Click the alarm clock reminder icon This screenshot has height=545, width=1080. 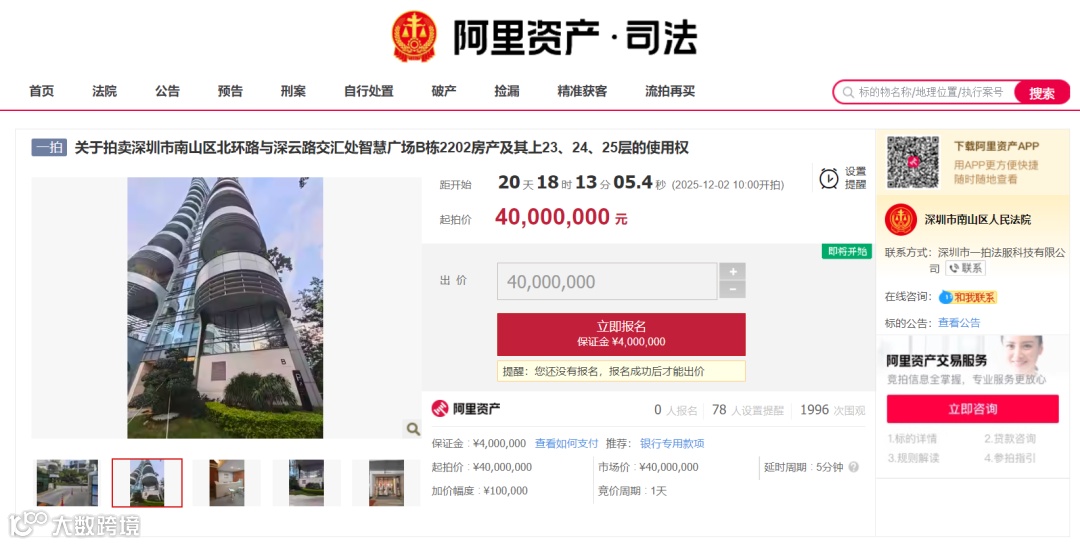pos(829,178)
